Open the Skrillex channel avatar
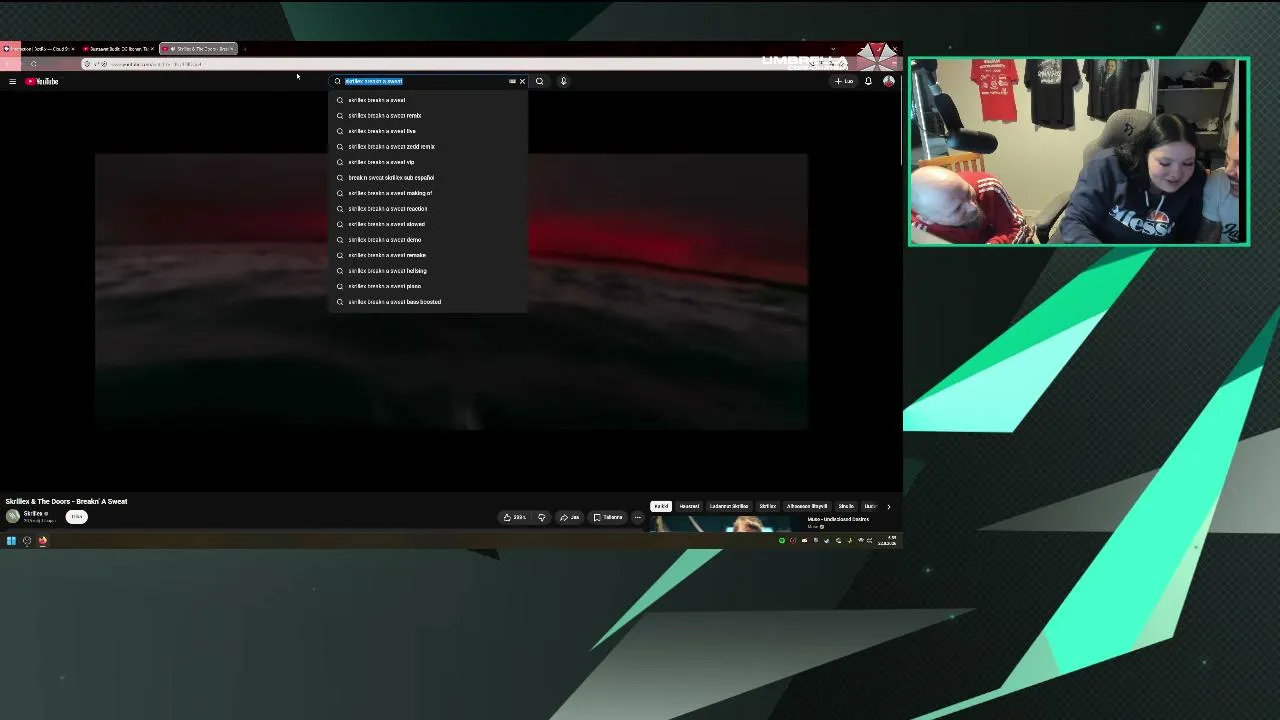 [12, 516]
